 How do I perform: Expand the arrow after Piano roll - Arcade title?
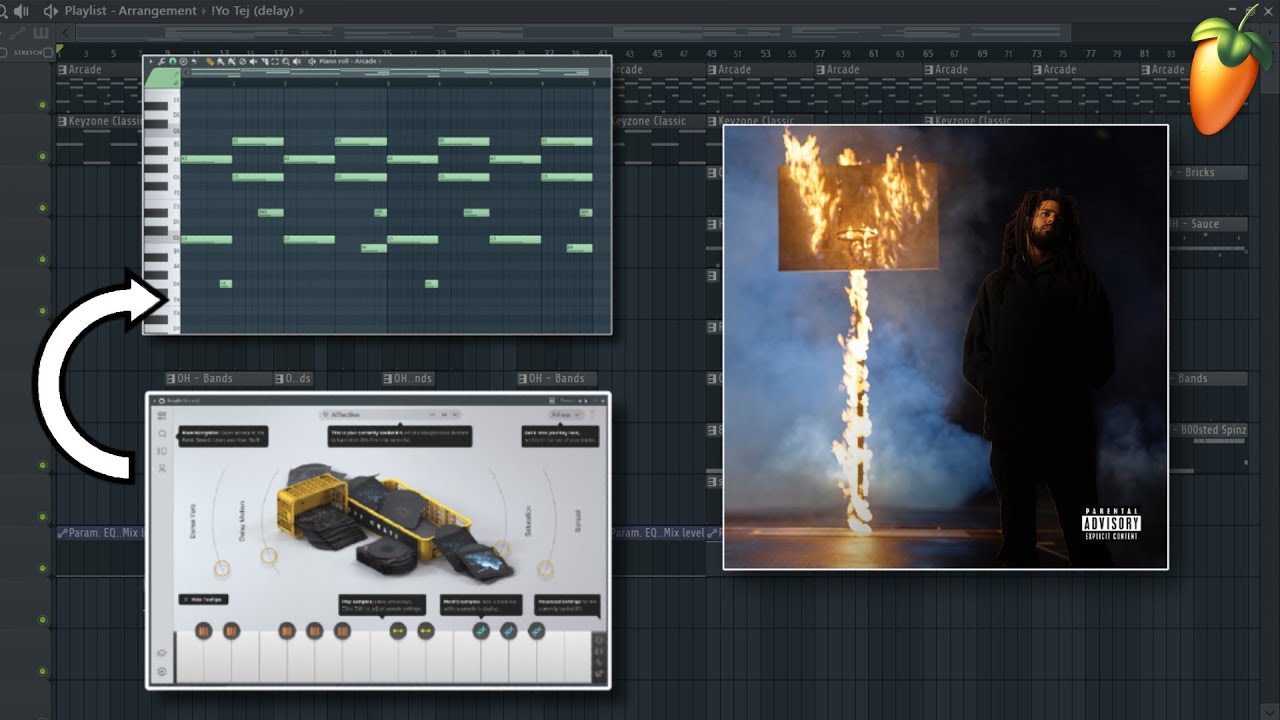pyautogui.click(x=380, y=62)
